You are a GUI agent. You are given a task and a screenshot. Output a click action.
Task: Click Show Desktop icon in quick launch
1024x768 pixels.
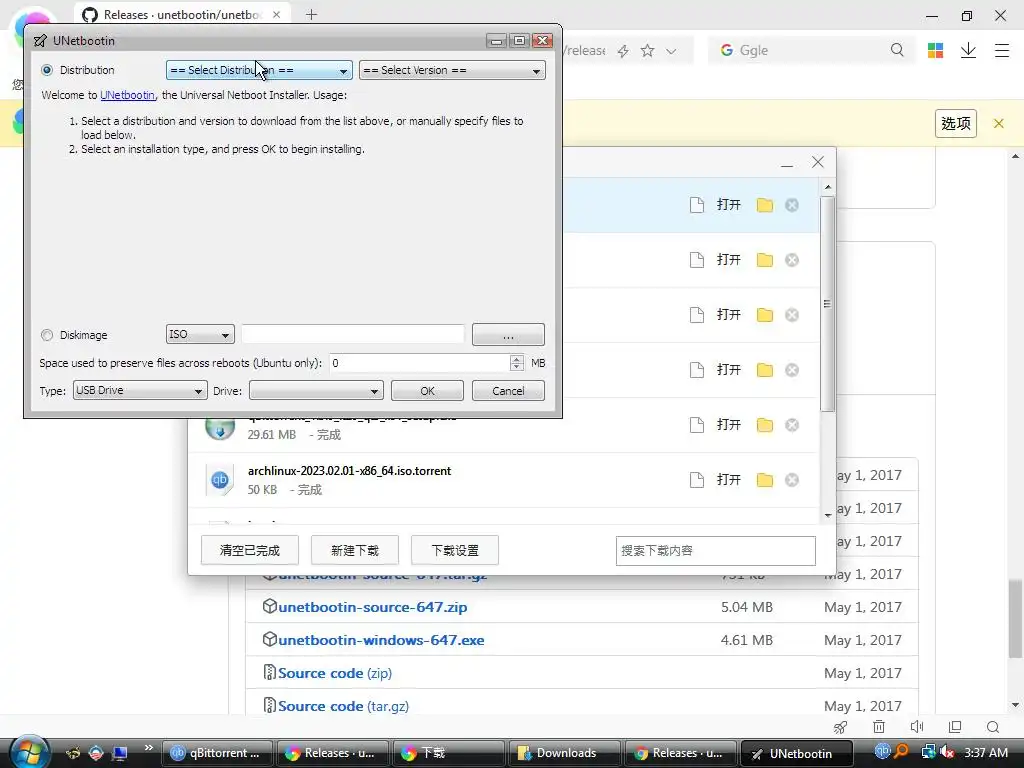pos(120,753)
